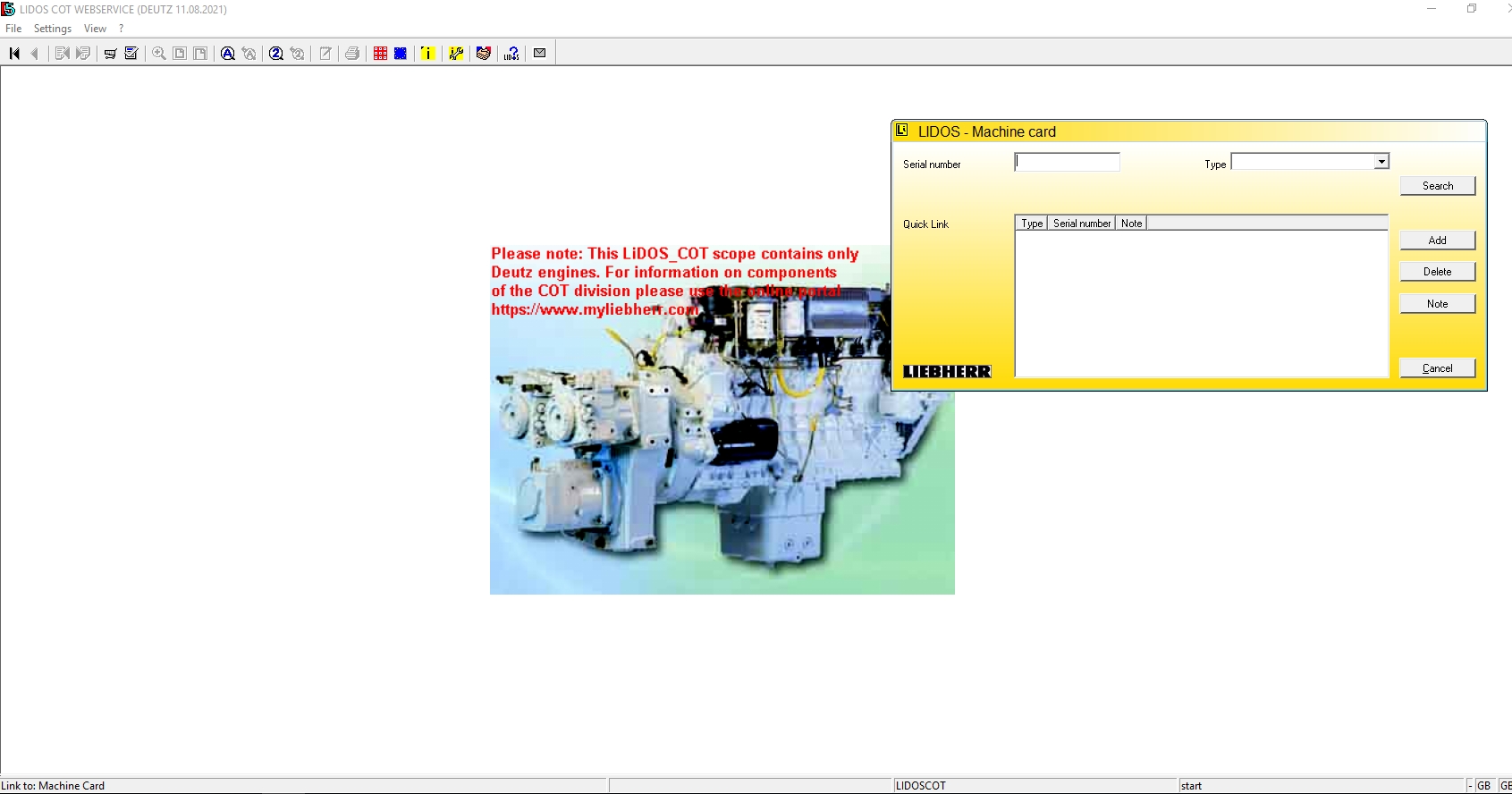
Task: Open the shopping cart icon
Action: coord(110,54)
